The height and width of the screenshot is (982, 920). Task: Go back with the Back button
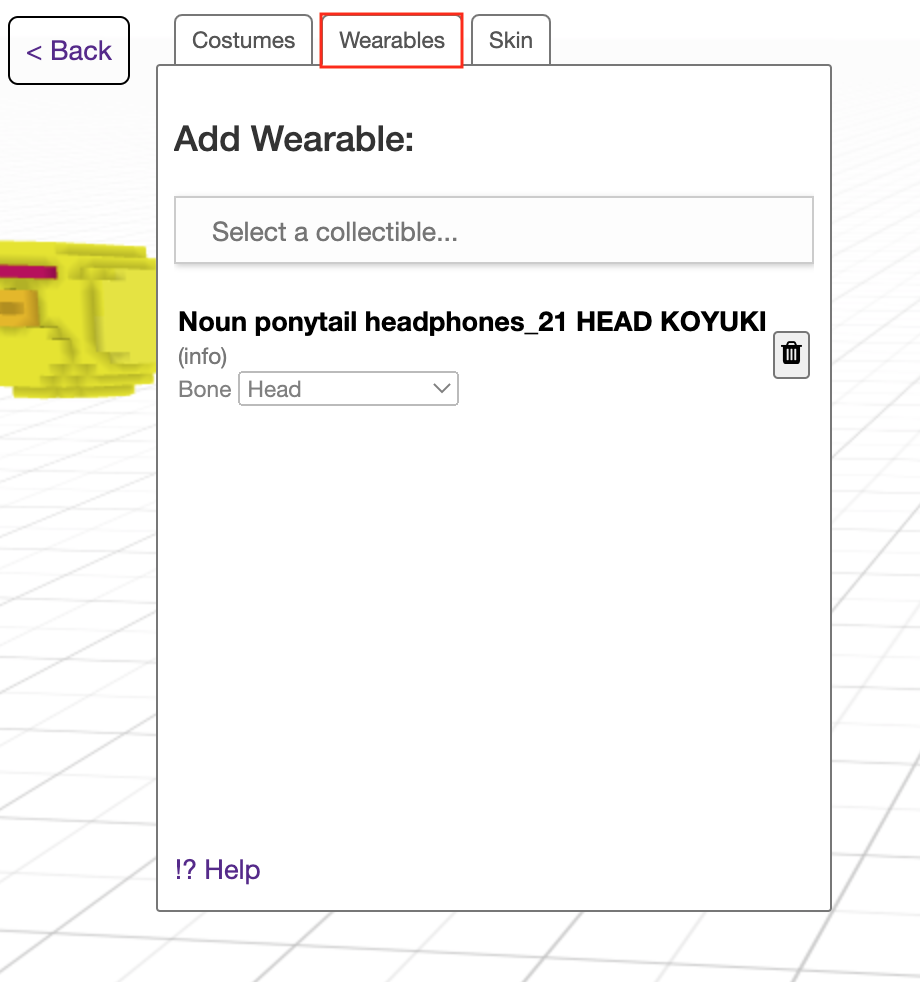pyautogui.click(x=69, y=51)
